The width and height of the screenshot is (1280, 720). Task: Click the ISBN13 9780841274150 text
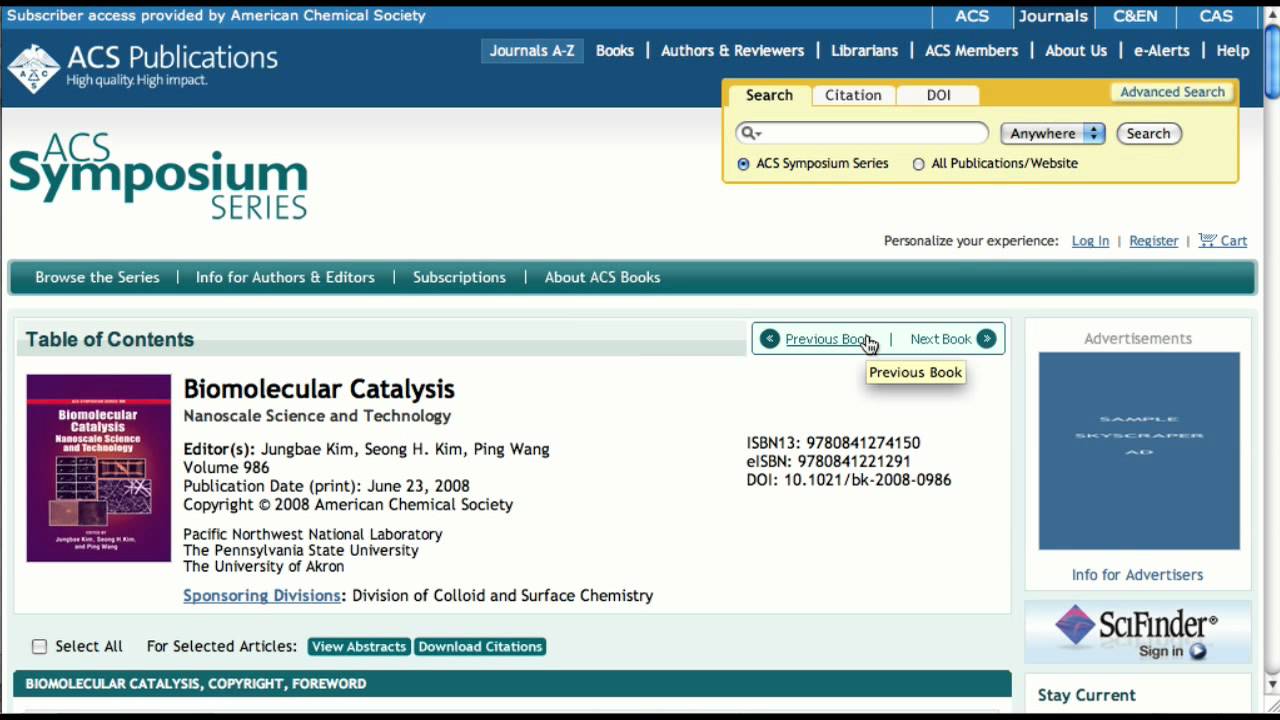[x=833, y=443]
